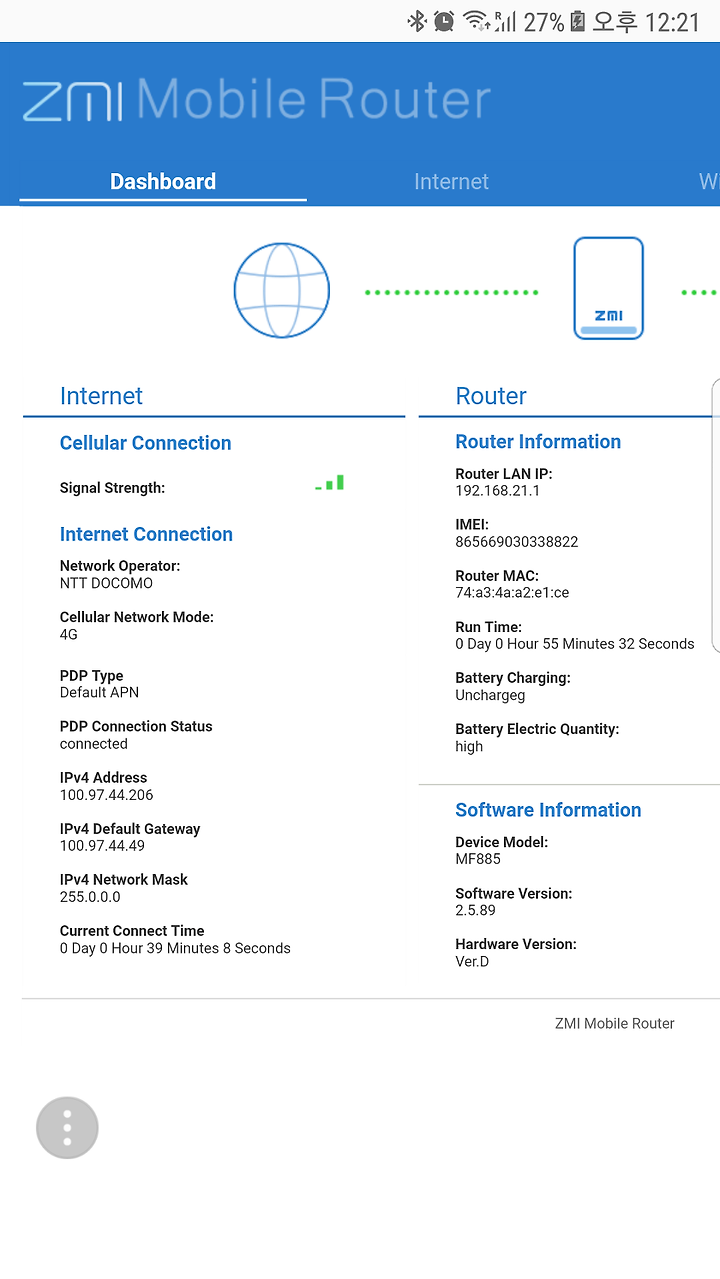This screenshot has height=1279, width=720.
Task: Tap the floating three-dots menu button
Action: click(x=67, y=1128)
